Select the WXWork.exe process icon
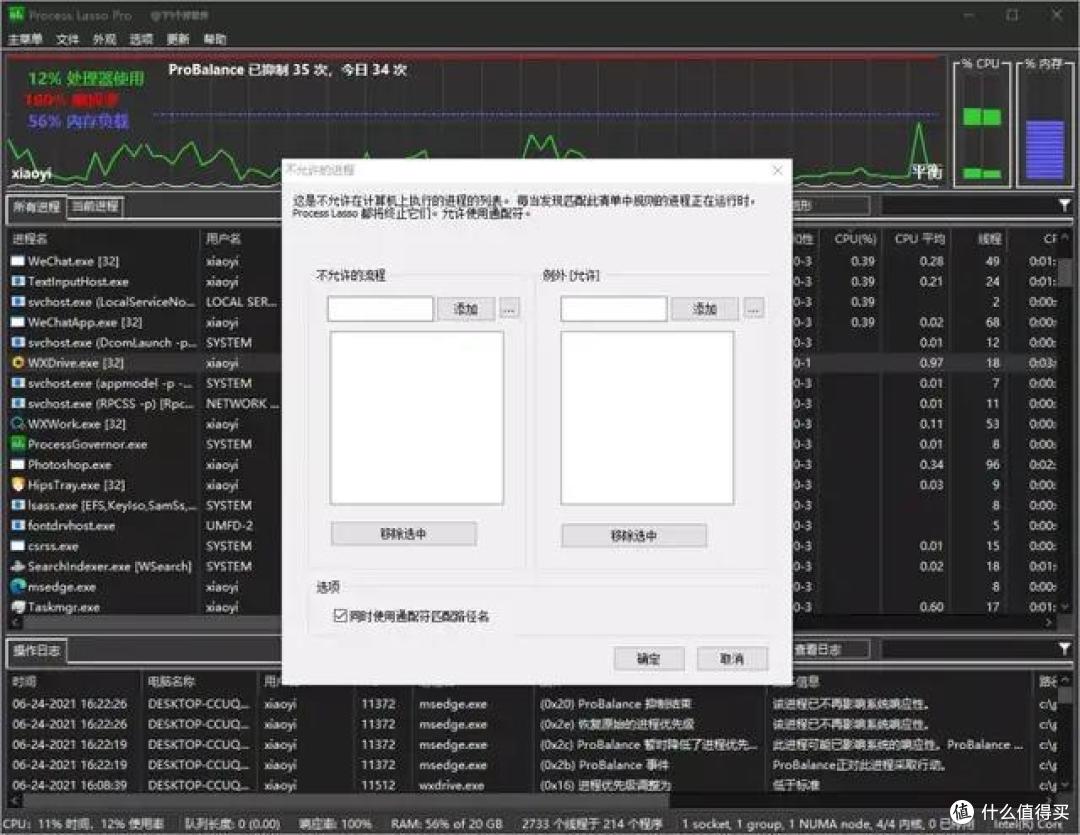Image resolution: width=1080 pixels, height=835 pixels. click(x=18, y=424)
